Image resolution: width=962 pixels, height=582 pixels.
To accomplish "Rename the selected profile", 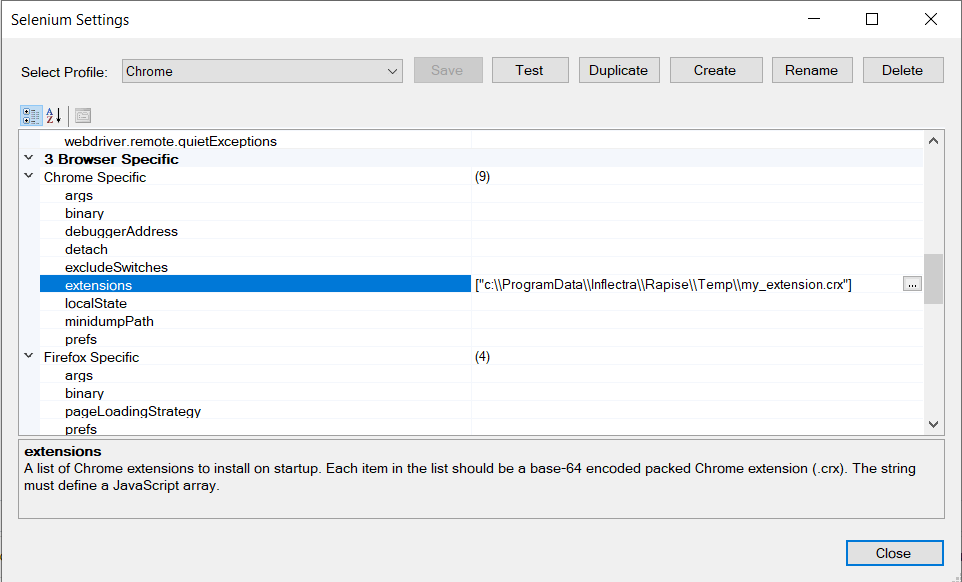I will click(x=811, y=70).
